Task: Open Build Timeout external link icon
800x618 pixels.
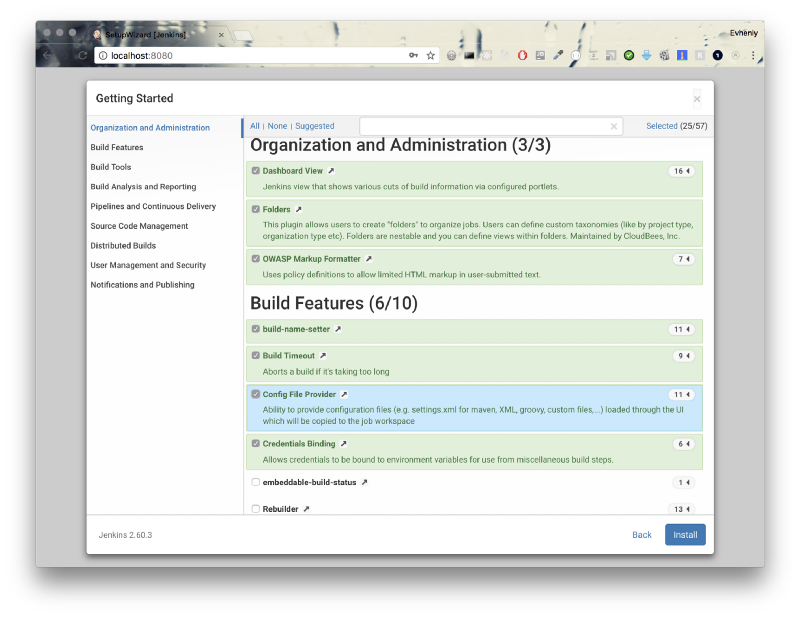Action: (x=323, y=356)
